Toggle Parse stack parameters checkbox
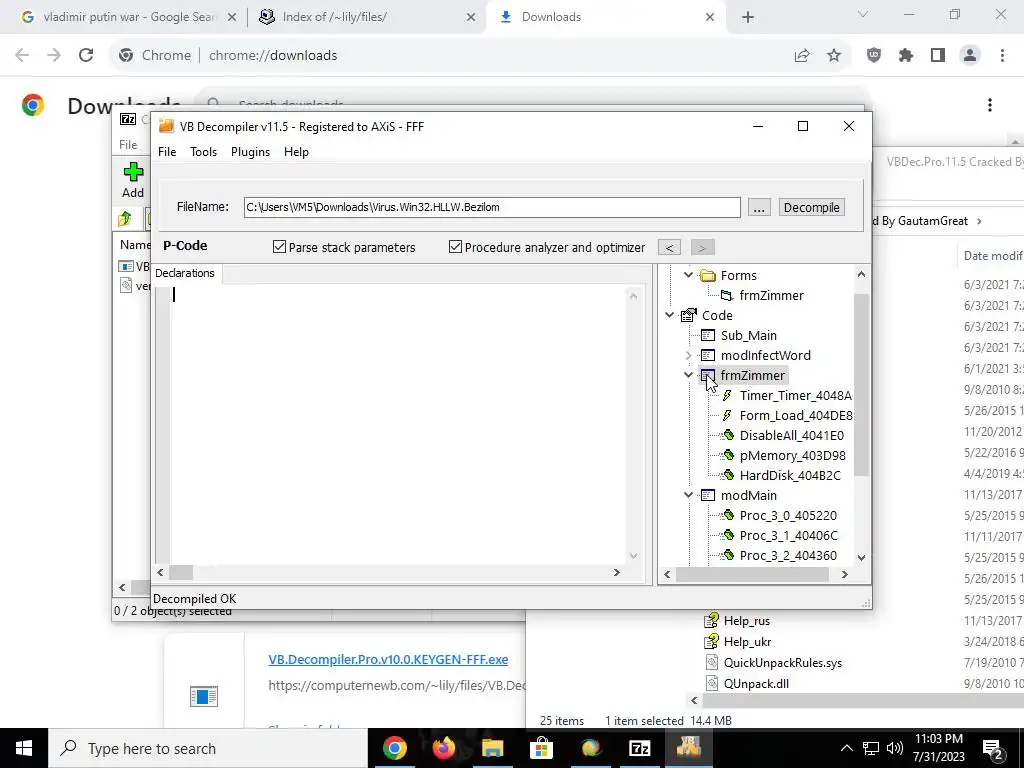 280,247
